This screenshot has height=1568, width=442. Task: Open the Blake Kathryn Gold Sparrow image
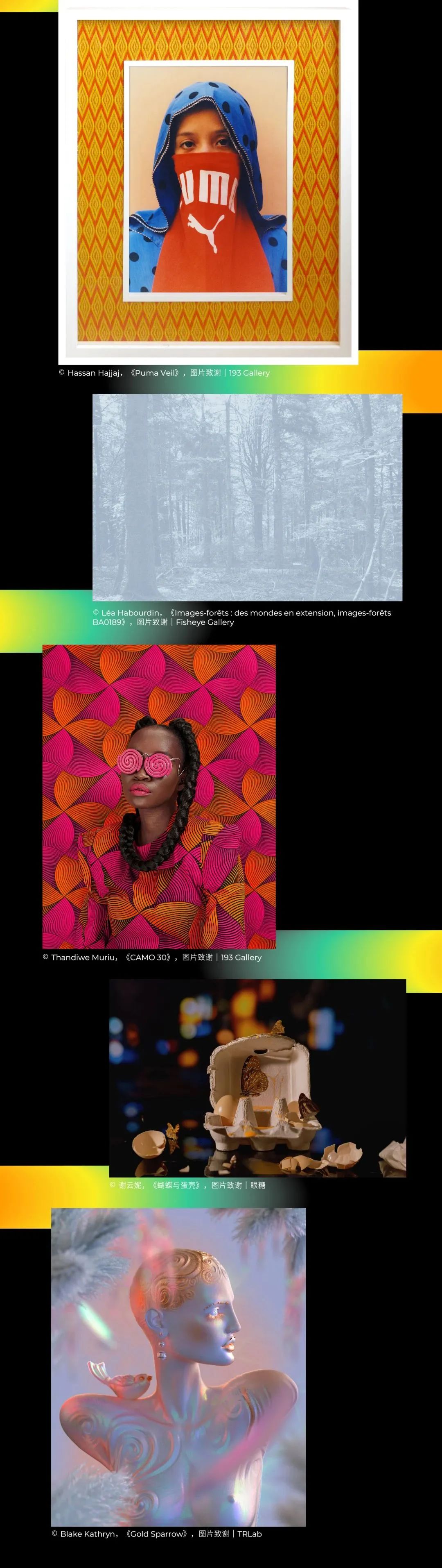pyautogui.click(x=178, y=1367)
